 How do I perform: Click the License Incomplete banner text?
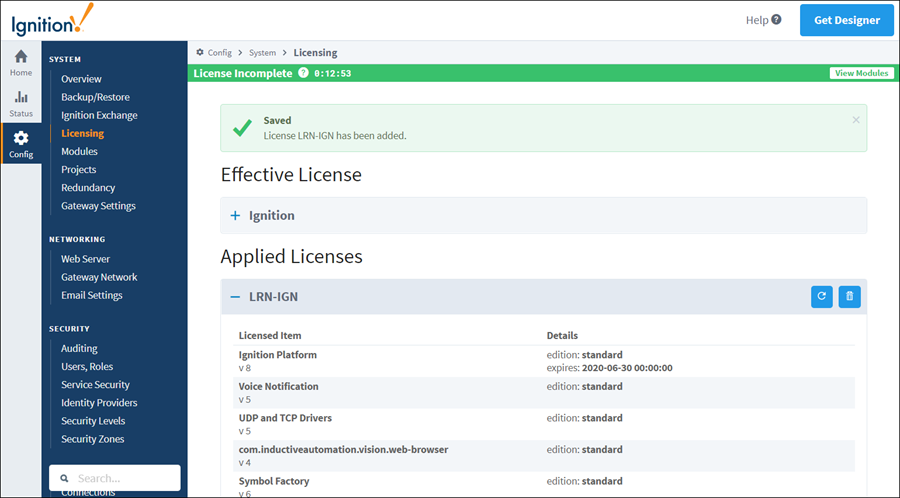pos(243,73)
